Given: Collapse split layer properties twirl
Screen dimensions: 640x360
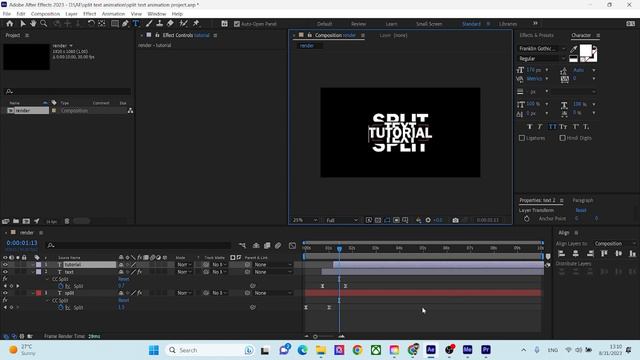Looking at the screenshot, I should pyautogui.click(x=33, y=293).
